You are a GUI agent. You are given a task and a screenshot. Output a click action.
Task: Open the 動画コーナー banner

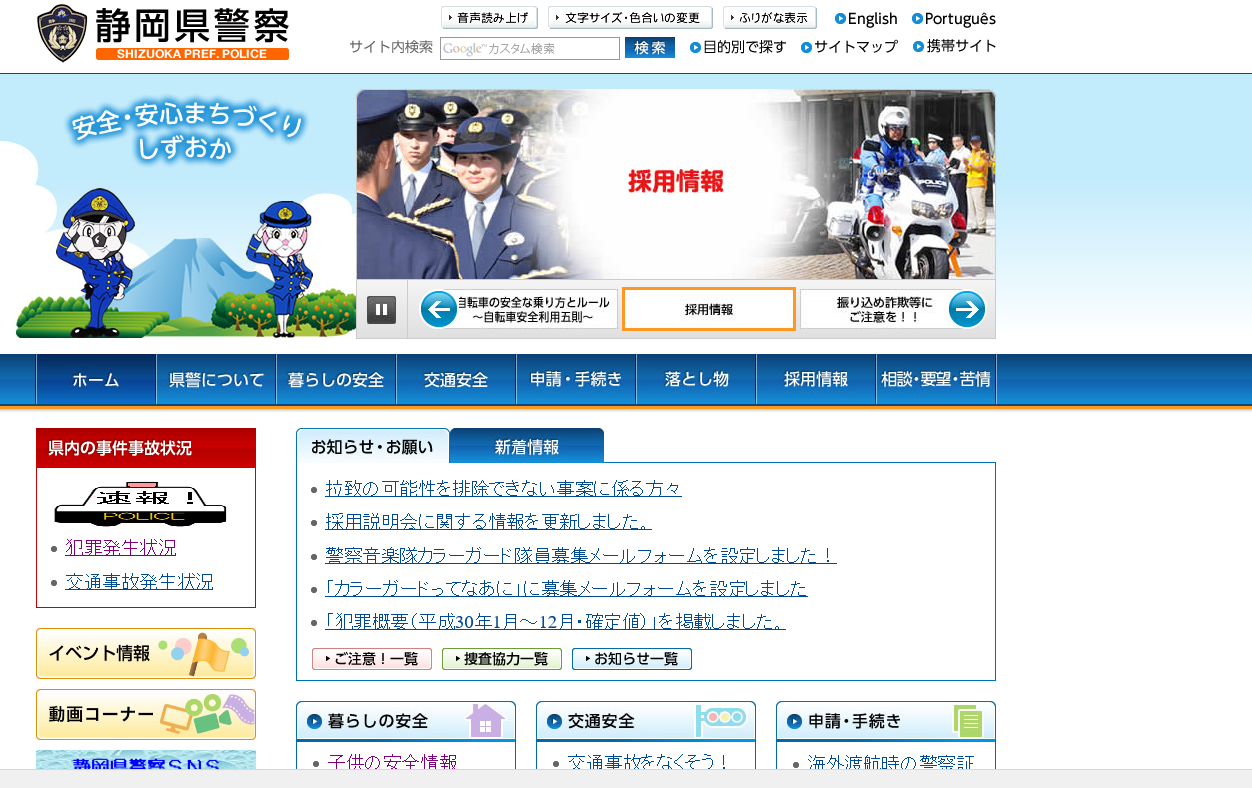pos(146,715)
